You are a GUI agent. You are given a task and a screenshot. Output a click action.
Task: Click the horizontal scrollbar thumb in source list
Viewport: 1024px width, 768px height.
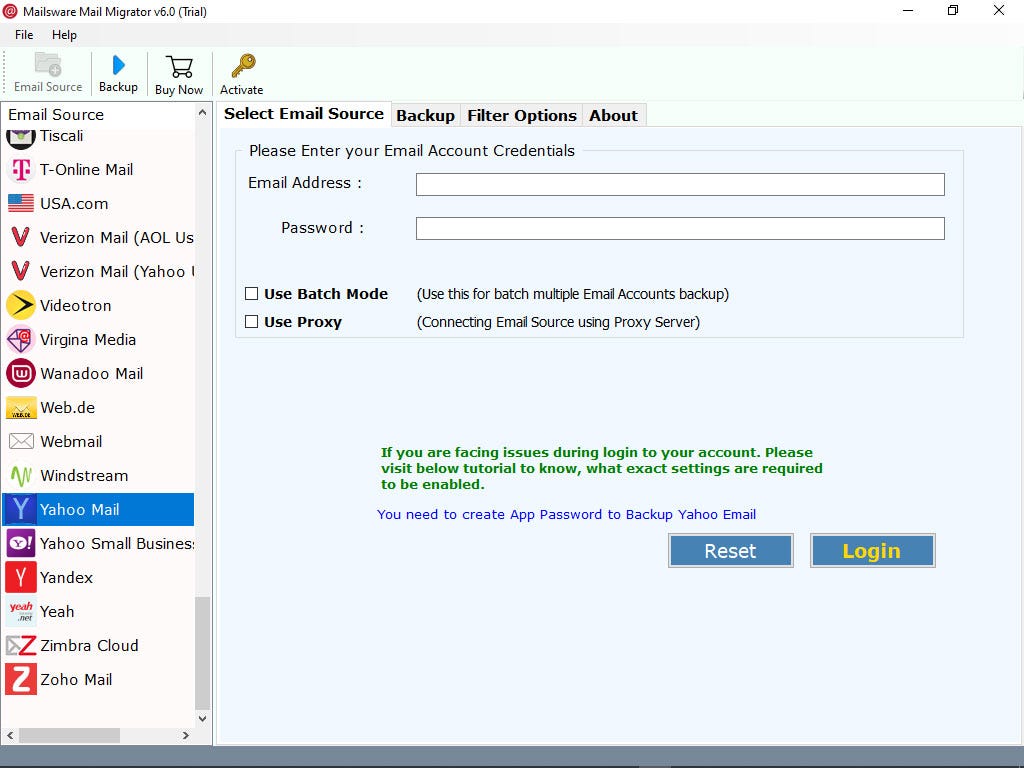click(69, 735)
